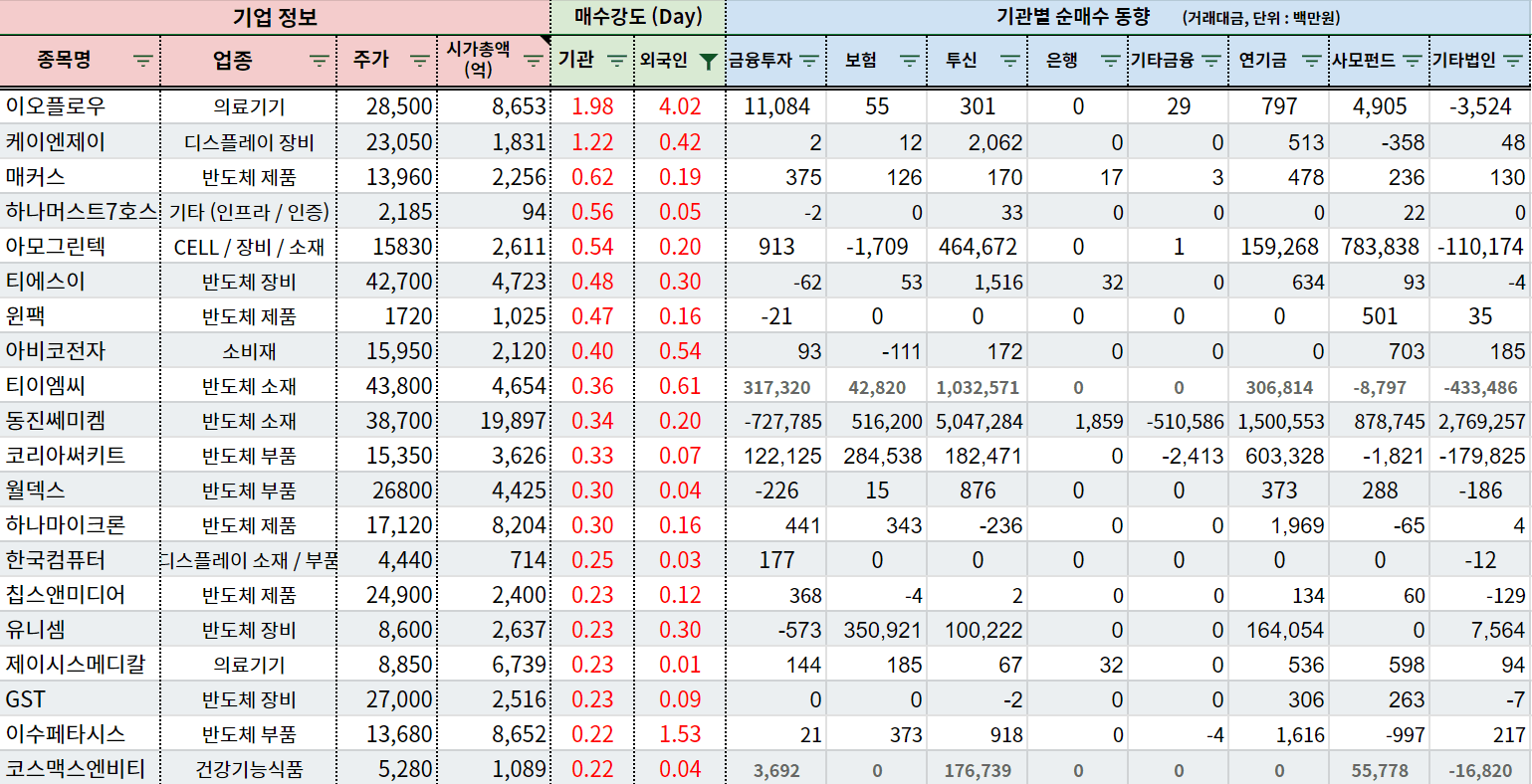The height and width of the screenshot is (784, 1532).
Task: Click the institution strength 1.98 cell
Action: click(x=593, y=106)
